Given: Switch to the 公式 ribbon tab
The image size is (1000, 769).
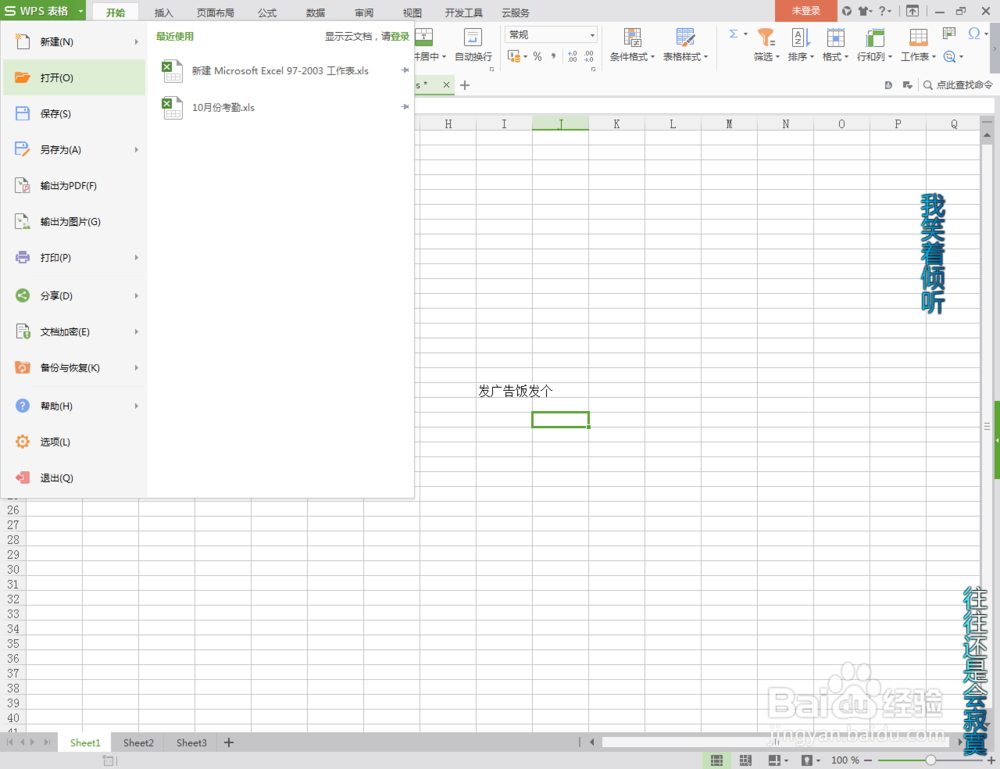Looking at the screenshot, I should click(267, 13).
